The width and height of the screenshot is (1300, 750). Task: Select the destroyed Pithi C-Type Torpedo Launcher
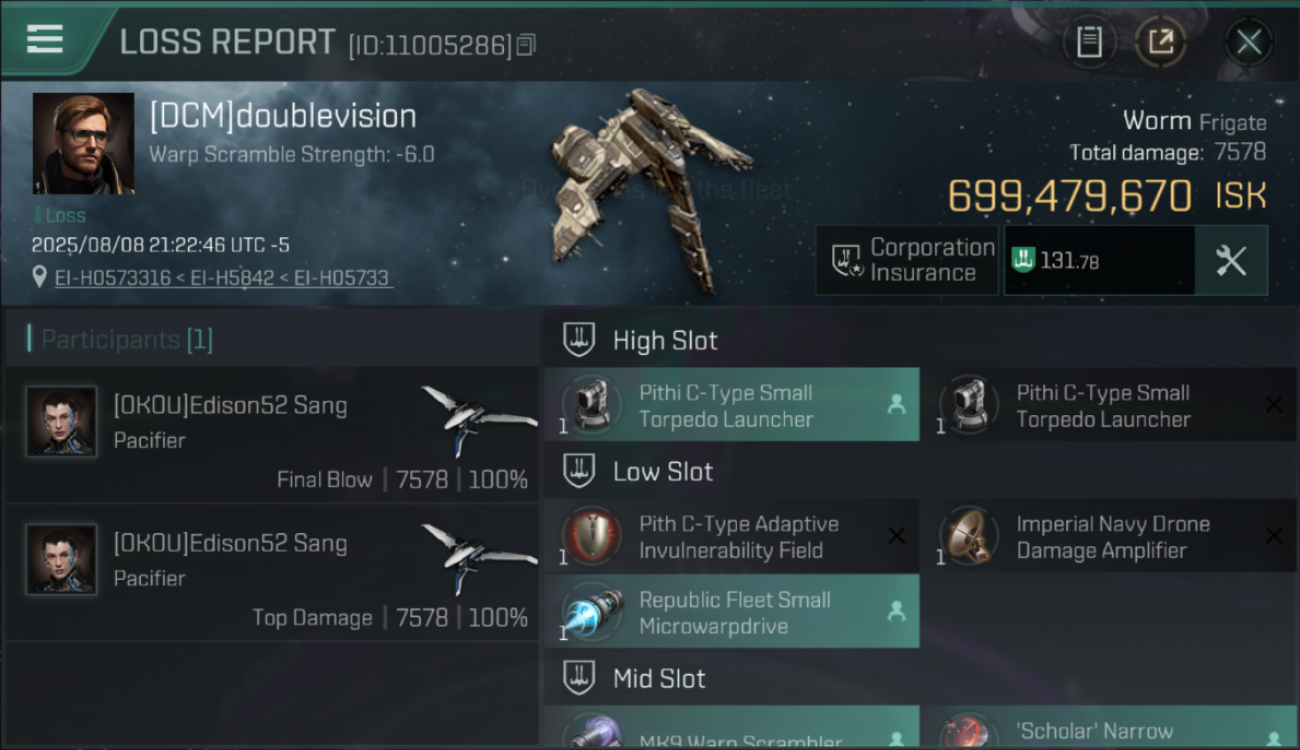[1109, 405]
